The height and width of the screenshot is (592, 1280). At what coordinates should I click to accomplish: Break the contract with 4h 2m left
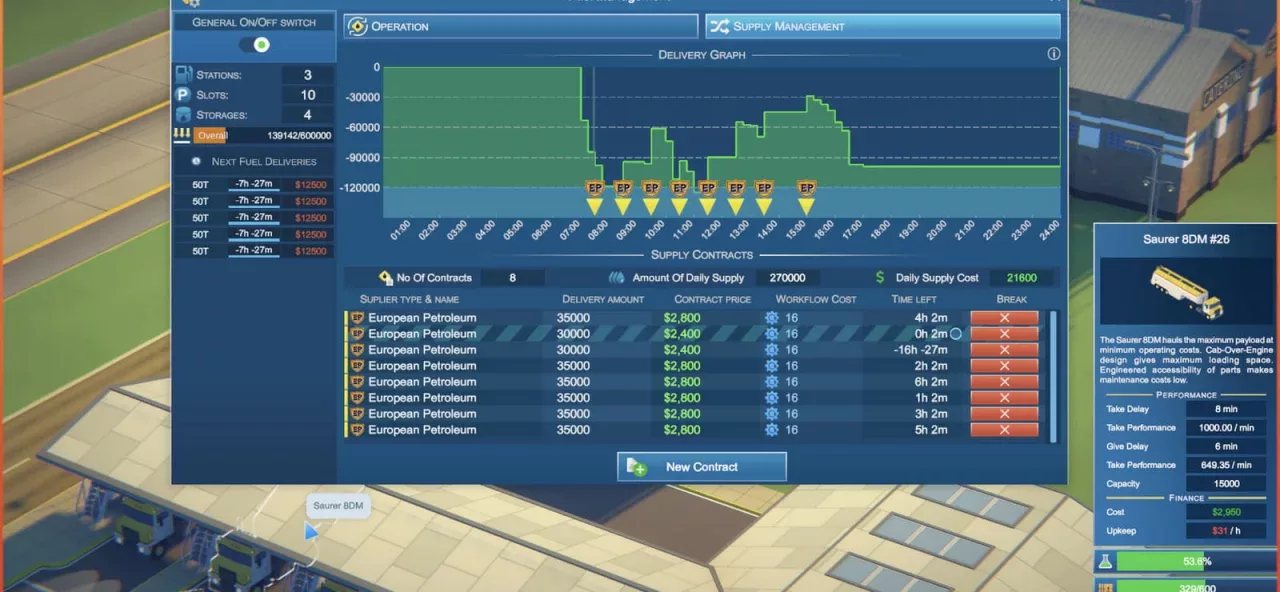[x=1004, y=318]
